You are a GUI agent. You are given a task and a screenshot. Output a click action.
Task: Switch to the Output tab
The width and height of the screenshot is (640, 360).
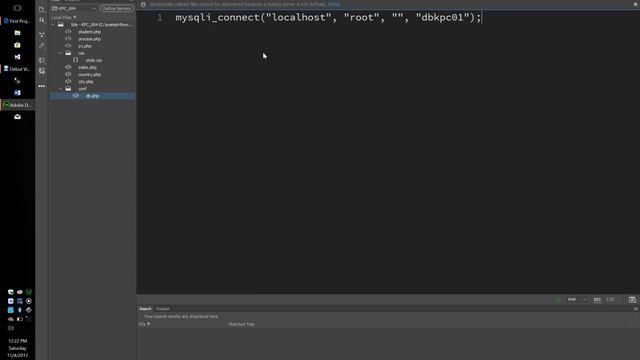tap(162, 309)
